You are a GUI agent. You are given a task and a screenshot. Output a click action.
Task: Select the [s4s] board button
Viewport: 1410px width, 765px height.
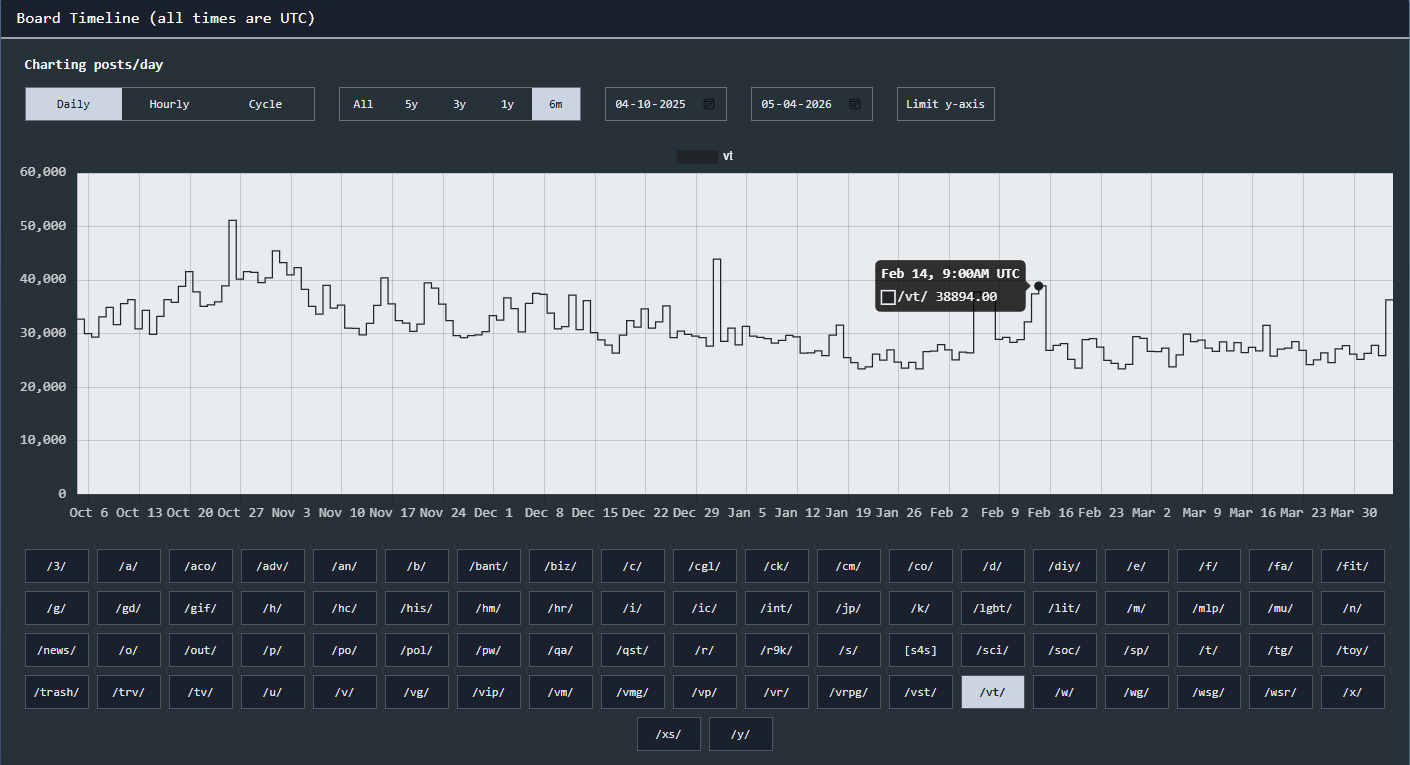(921, 650)
